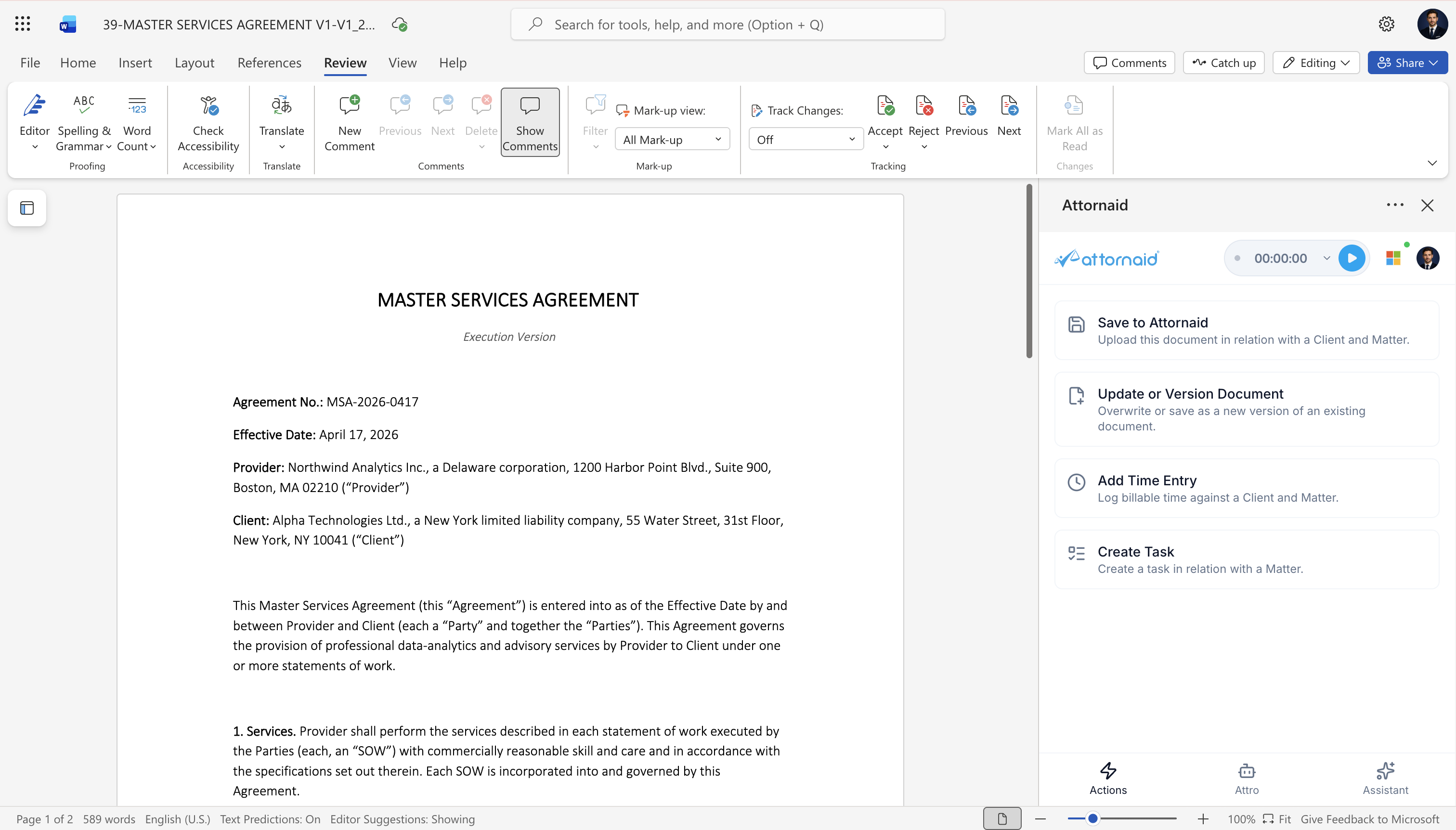1456x830 pixels.
Task: Collapse the ribbon with chevron
Action: [1432, 163]
